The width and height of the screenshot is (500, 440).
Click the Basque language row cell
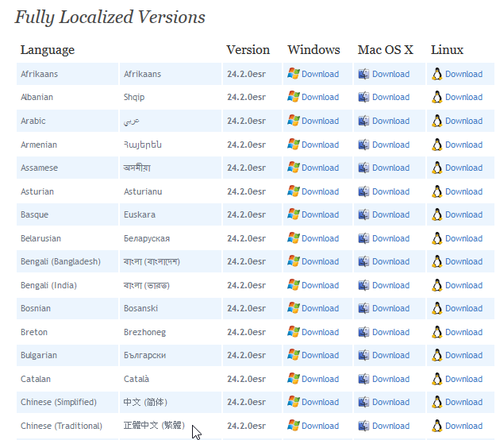click(67, 214)
